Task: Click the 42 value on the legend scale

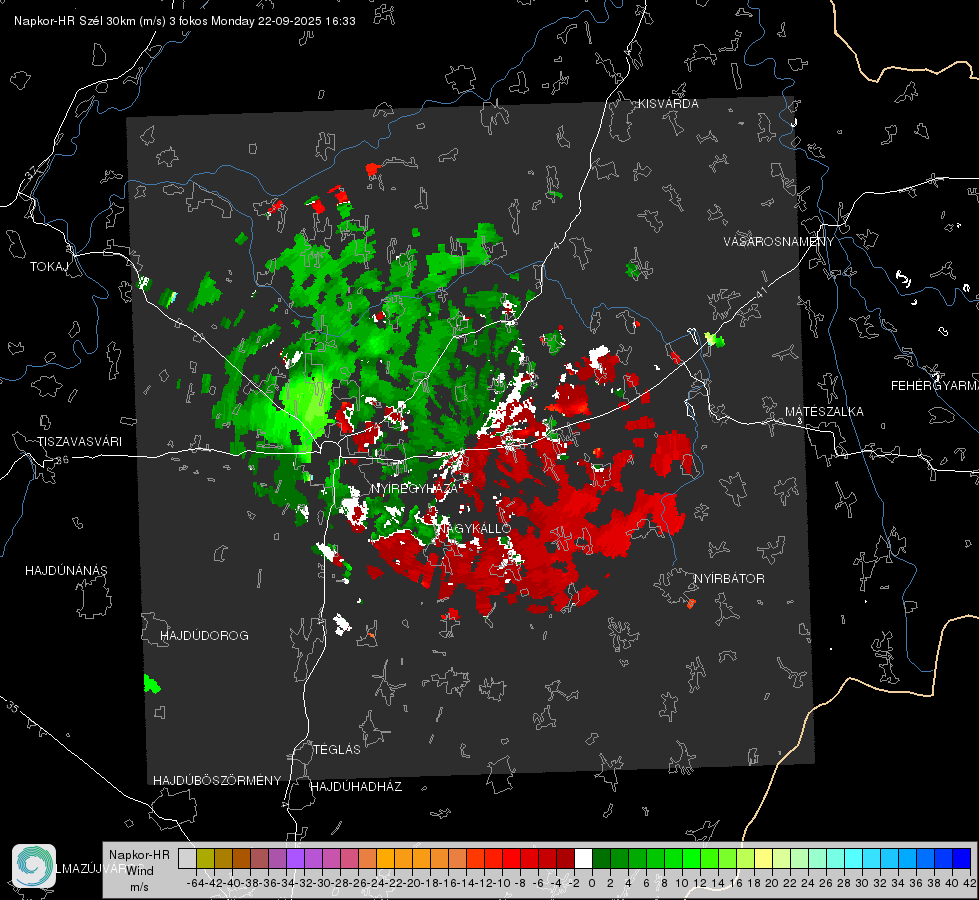Action: [x=970, y=883]
